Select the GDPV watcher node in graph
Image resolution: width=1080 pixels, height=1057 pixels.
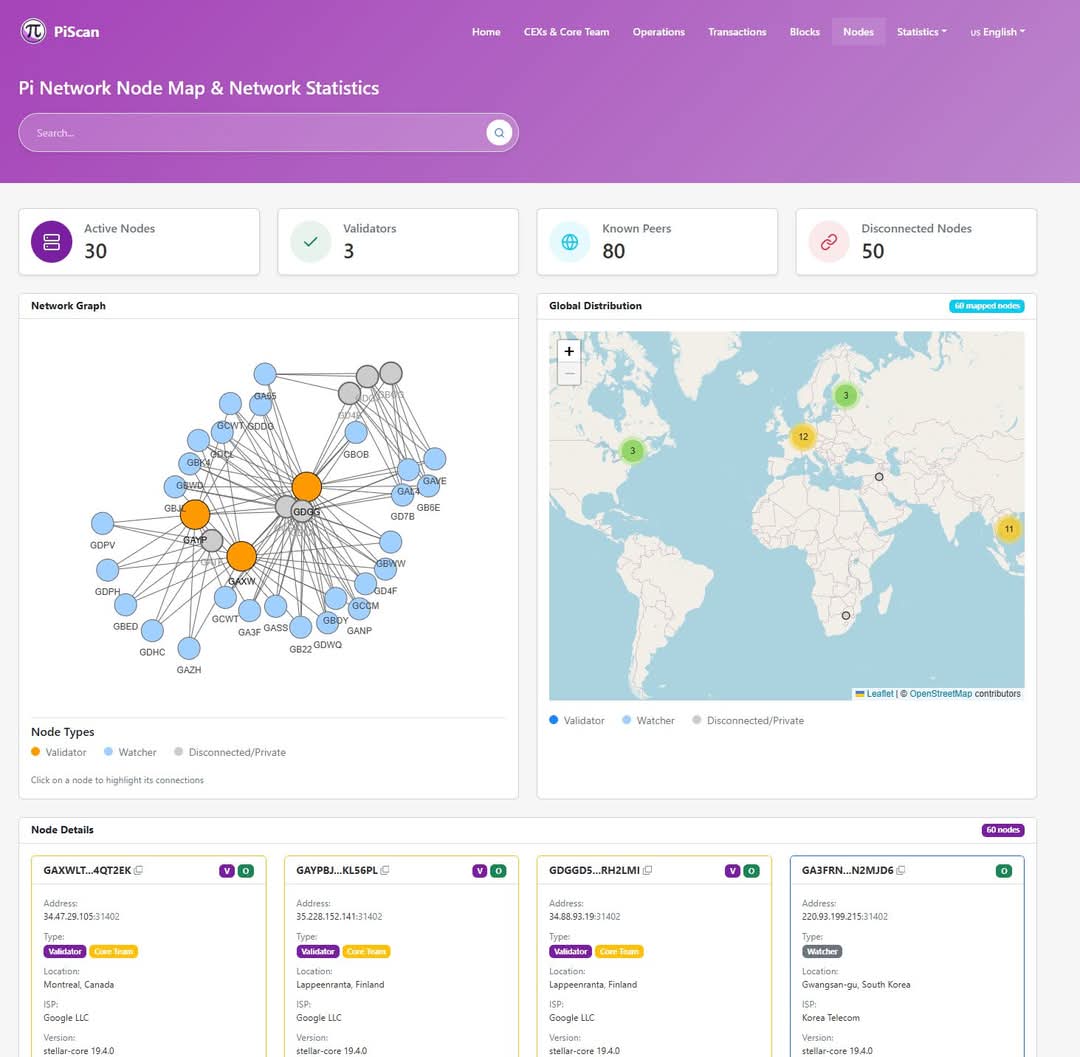[x=103, y=523]
